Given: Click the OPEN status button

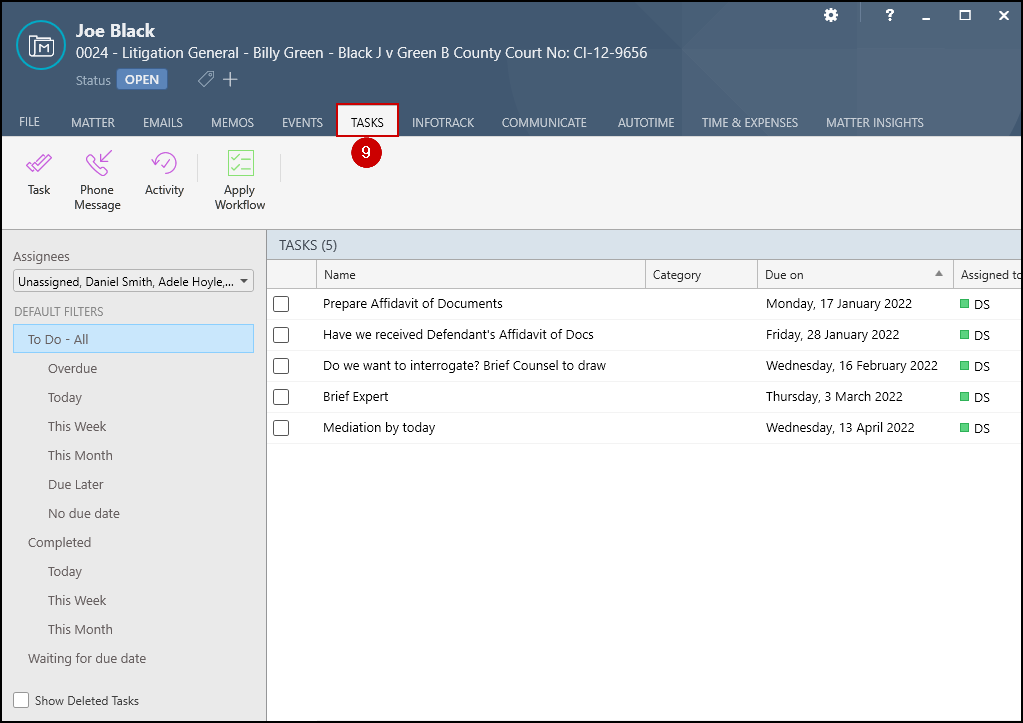Looking at the screenshot, I should pyautogui.click(x=142, y=80).
